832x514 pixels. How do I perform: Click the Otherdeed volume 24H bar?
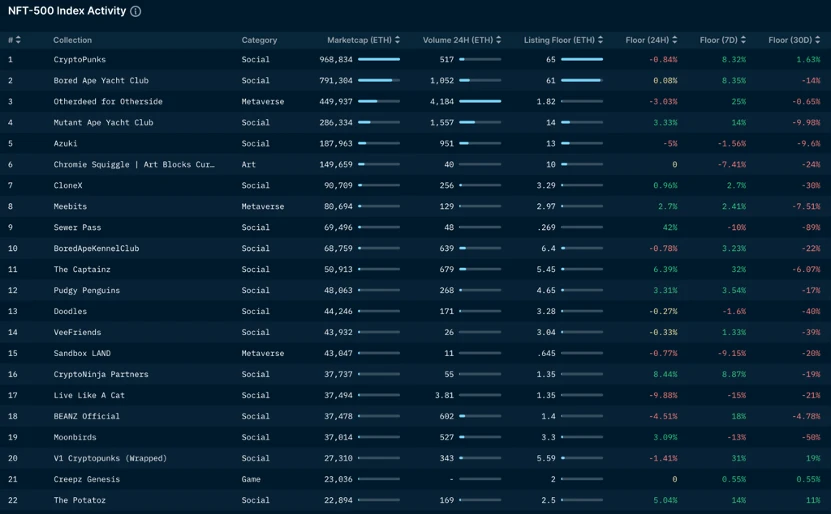(480, 101)
